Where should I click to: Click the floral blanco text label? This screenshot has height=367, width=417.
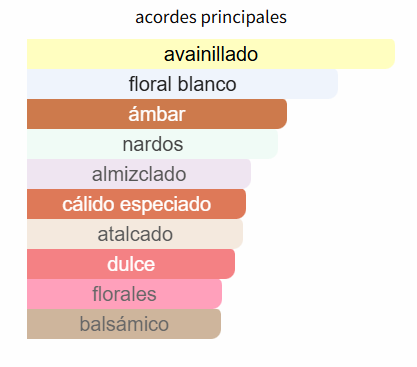tap(182, 84)
